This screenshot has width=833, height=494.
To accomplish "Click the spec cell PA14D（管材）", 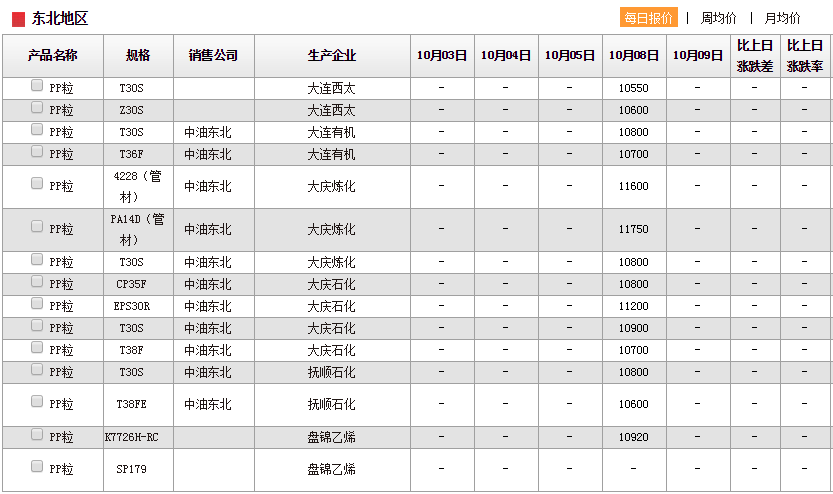I will (137, 229).
